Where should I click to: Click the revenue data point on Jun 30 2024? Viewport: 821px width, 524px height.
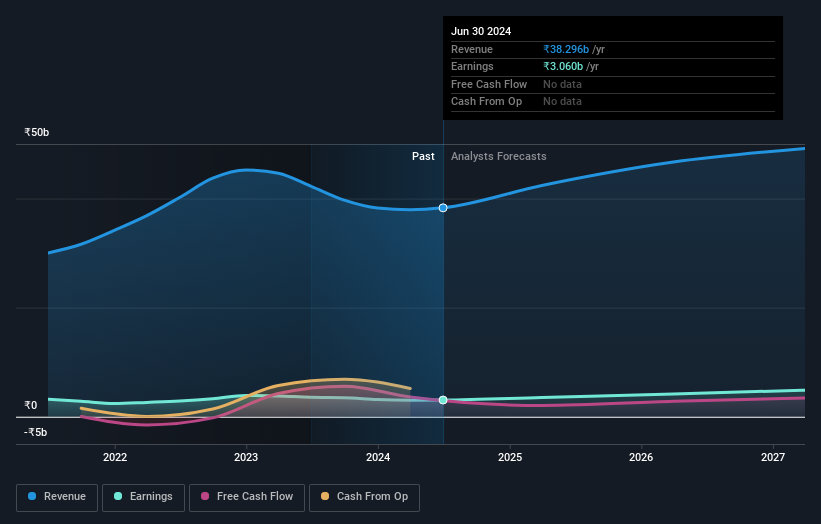[443, 208]
